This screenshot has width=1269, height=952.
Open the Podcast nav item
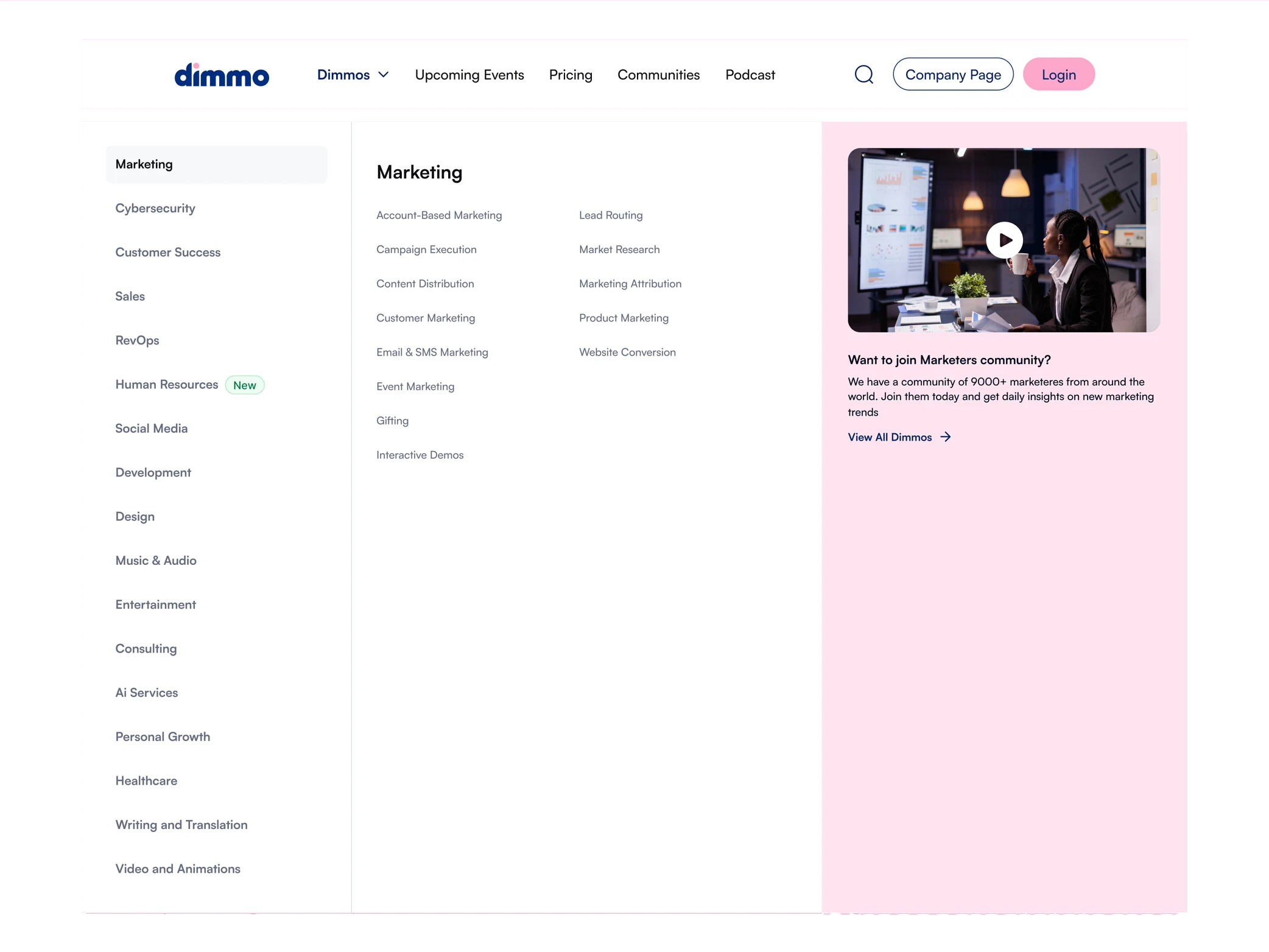pos(750,74)
